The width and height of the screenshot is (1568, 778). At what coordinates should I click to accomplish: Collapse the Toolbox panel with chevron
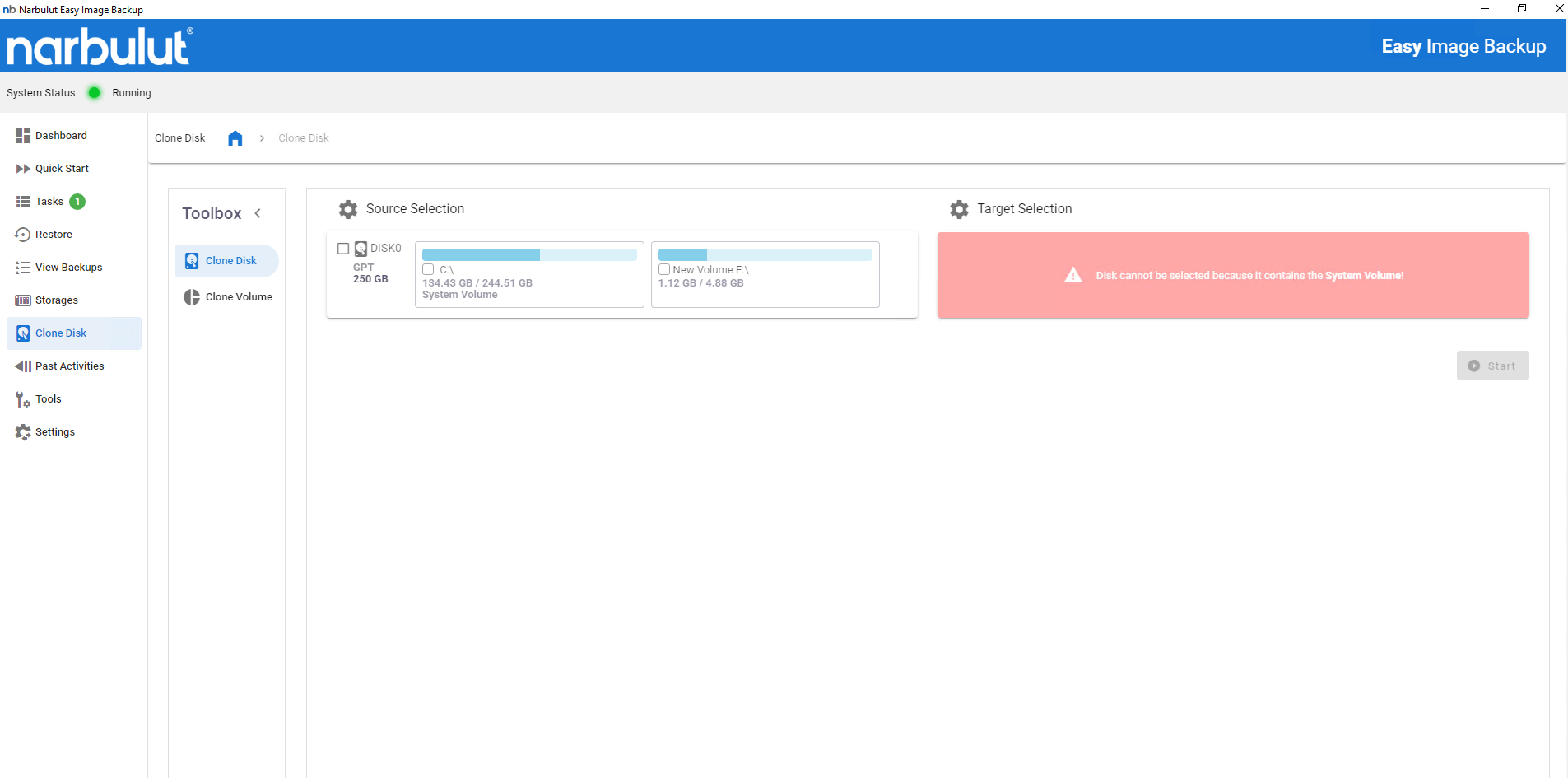(258, 213)
